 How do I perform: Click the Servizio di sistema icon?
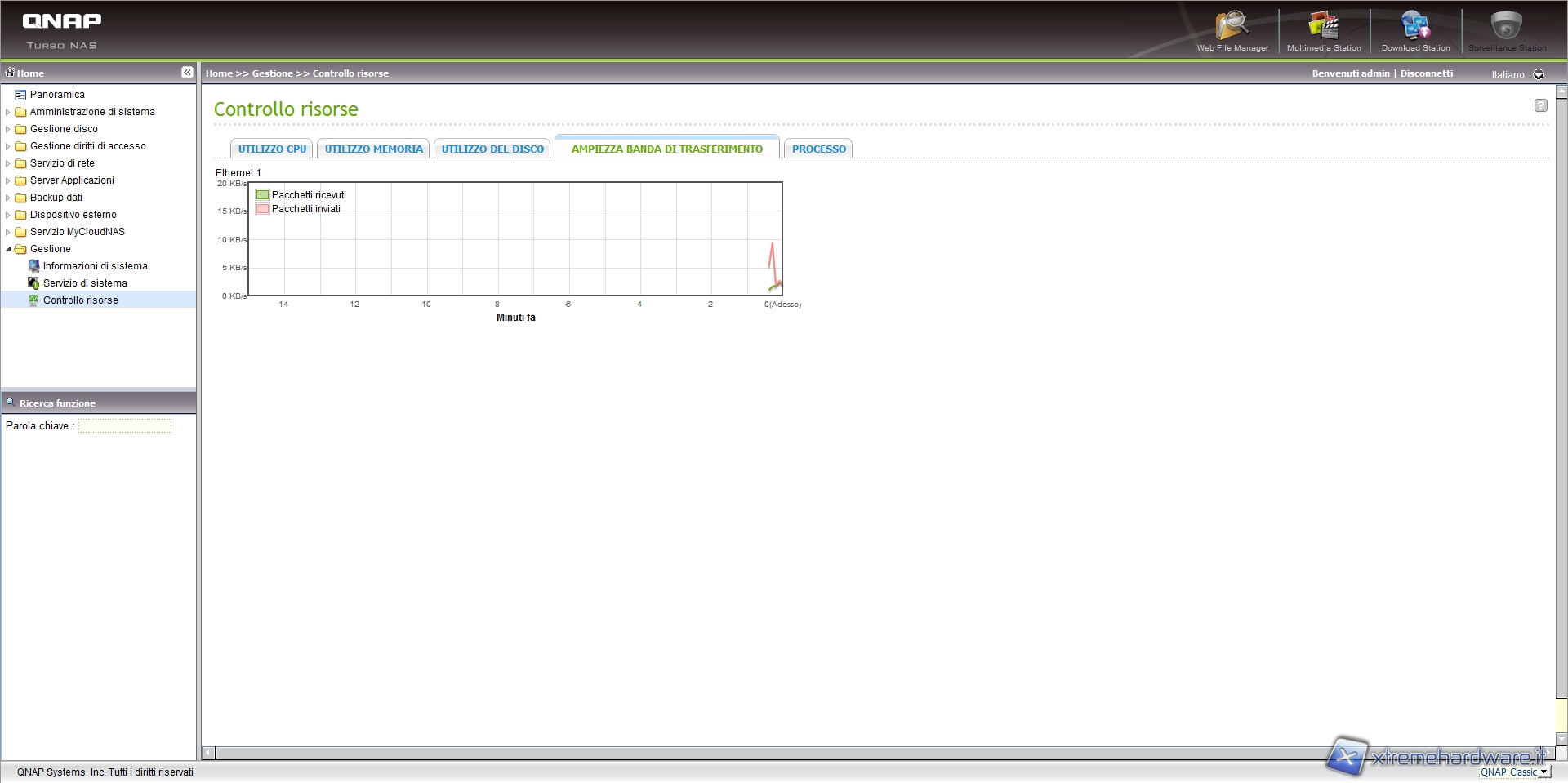pyautogui.click(x=33, y=283)
